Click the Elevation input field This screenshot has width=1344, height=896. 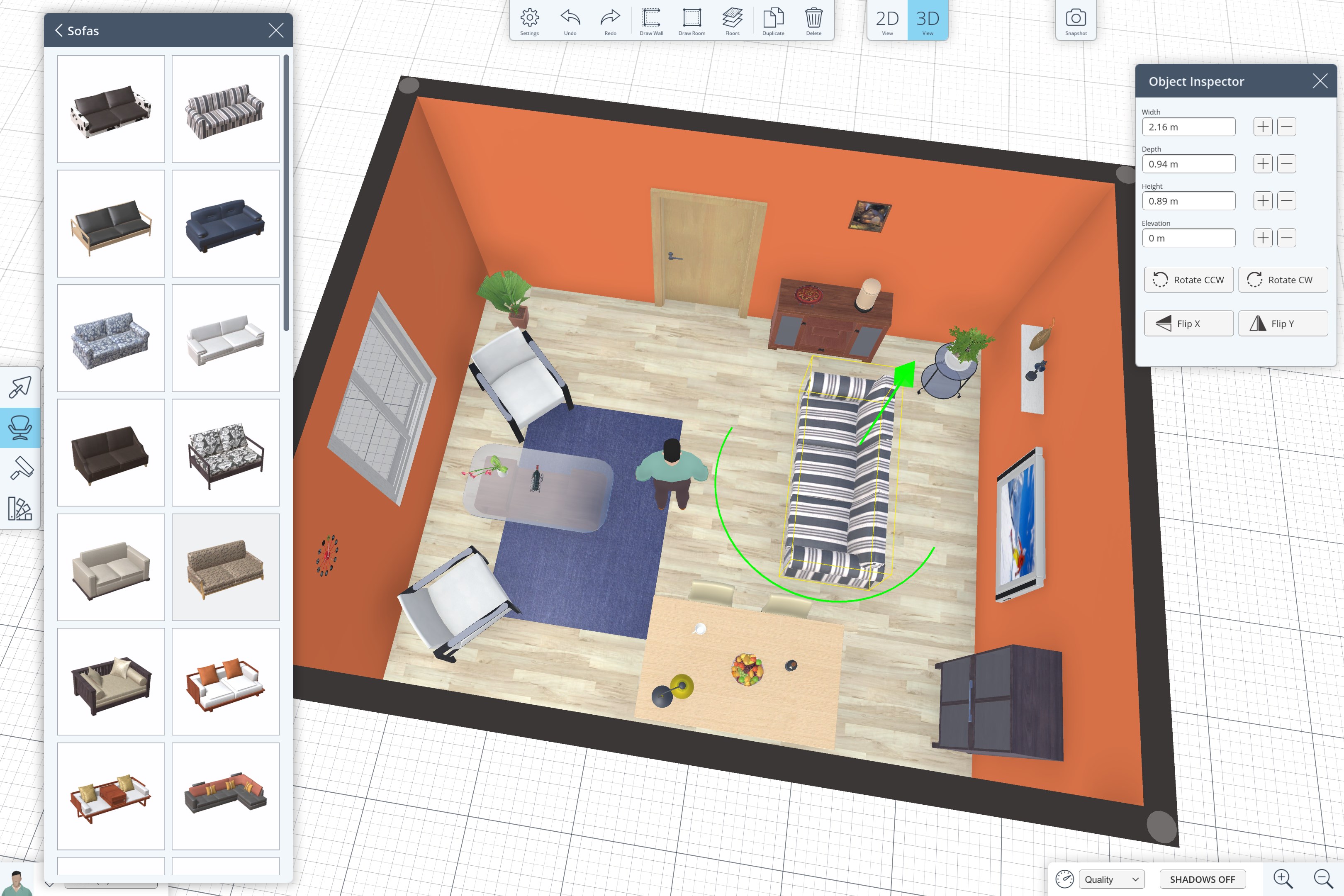coord(1188,238)
